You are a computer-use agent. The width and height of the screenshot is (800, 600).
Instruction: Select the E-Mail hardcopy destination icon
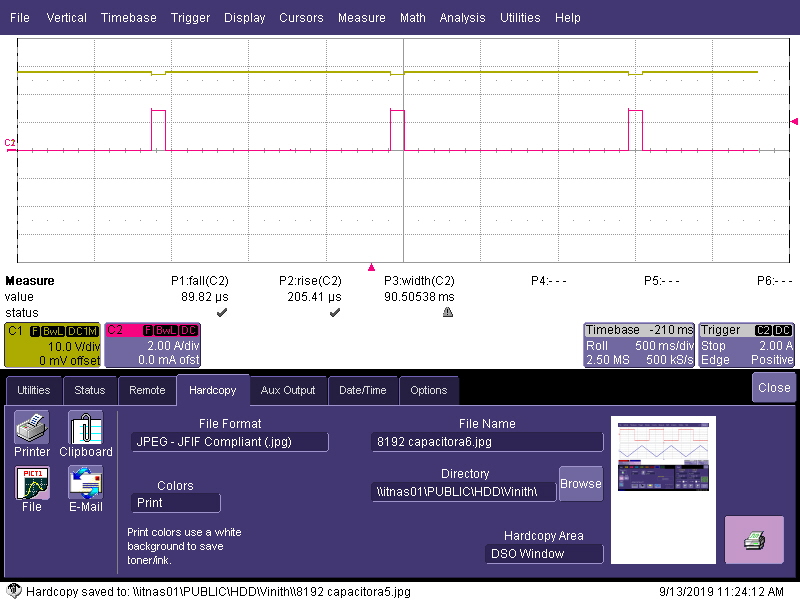click(x=85, y=483)
